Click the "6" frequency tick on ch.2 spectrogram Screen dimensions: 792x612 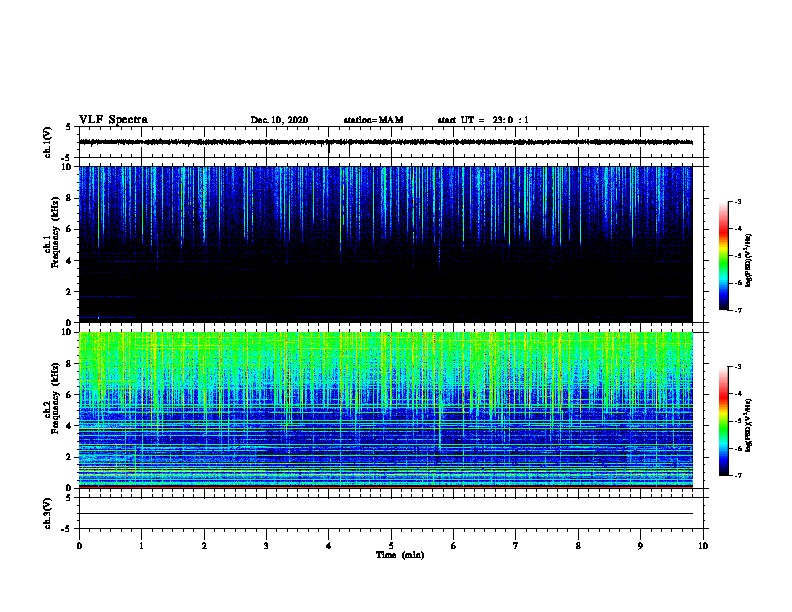click(x=69, y=394)
